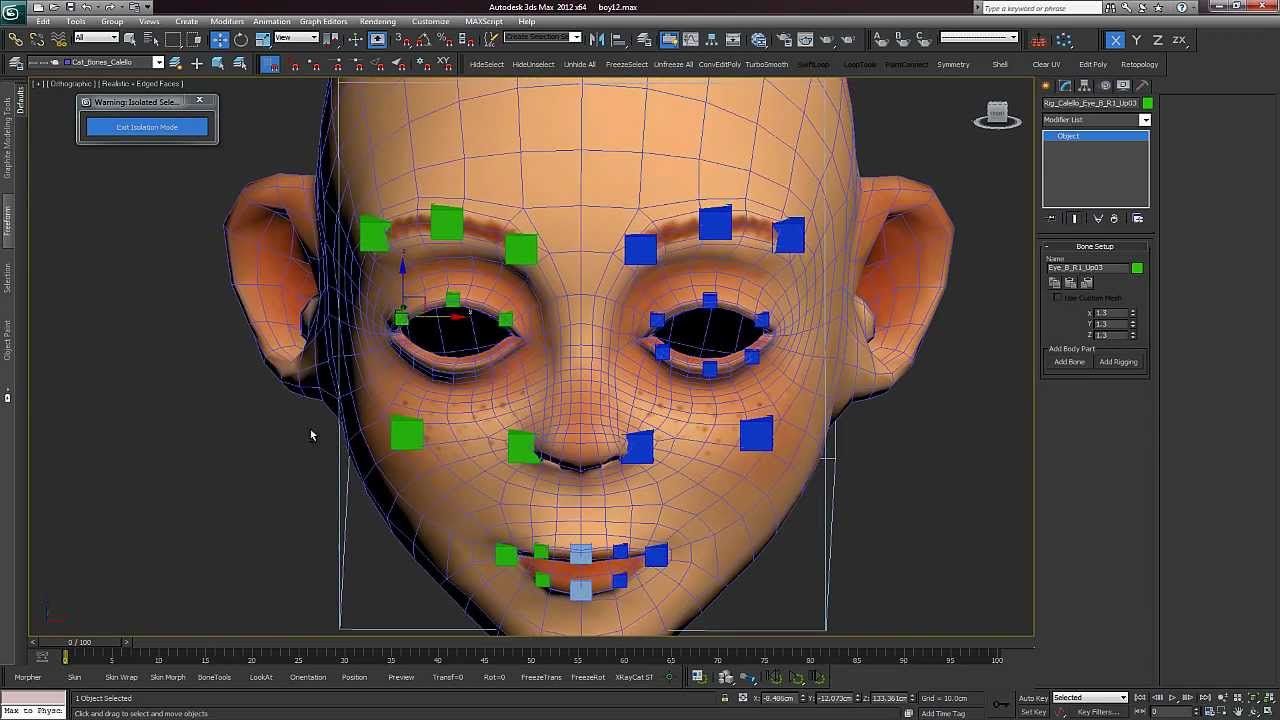Open the Hierarchy command panel tab
This screenshot has width=1280, height=720.
pos(1085,86)
